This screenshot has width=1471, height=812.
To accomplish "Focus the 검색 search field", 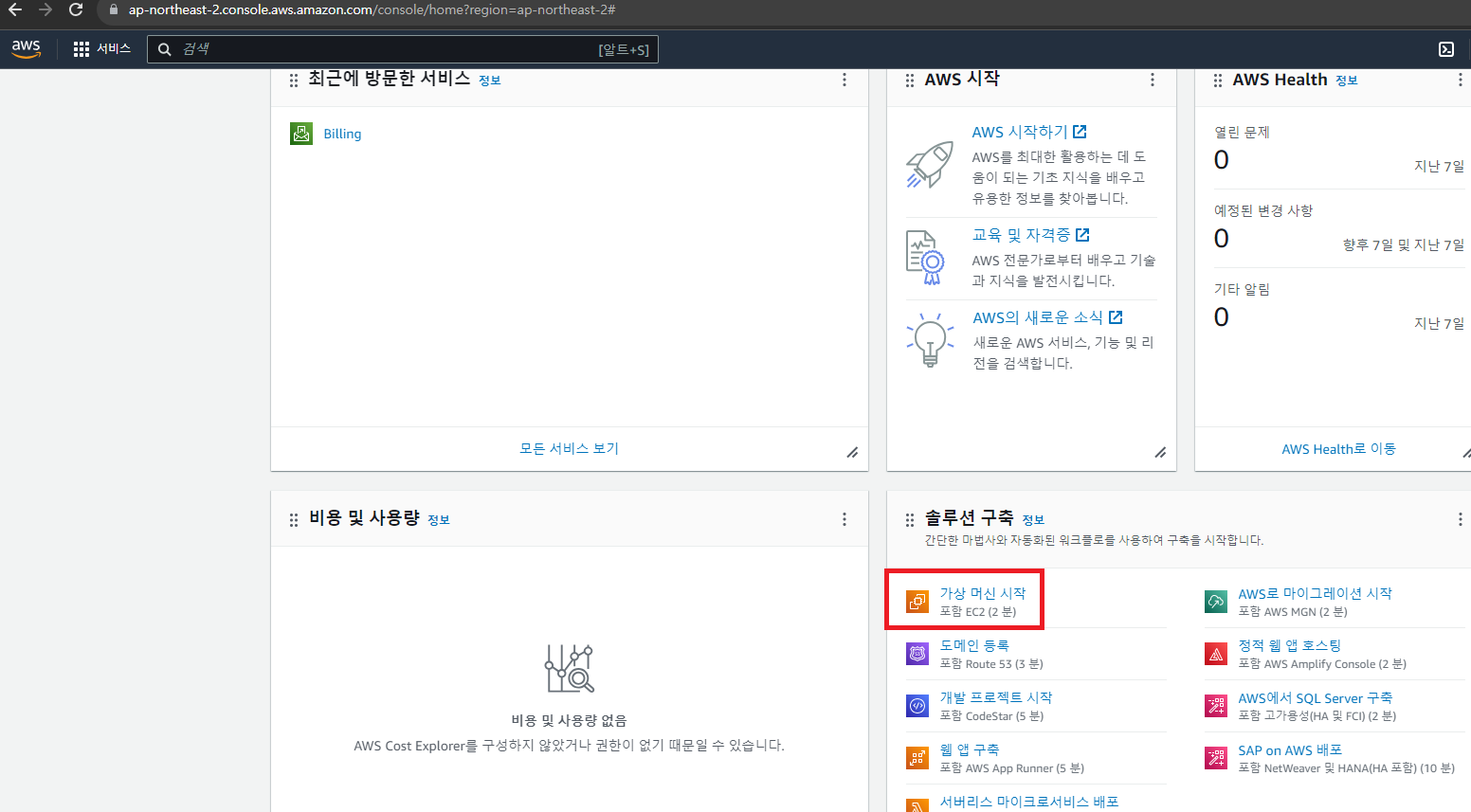I will 403,49.
